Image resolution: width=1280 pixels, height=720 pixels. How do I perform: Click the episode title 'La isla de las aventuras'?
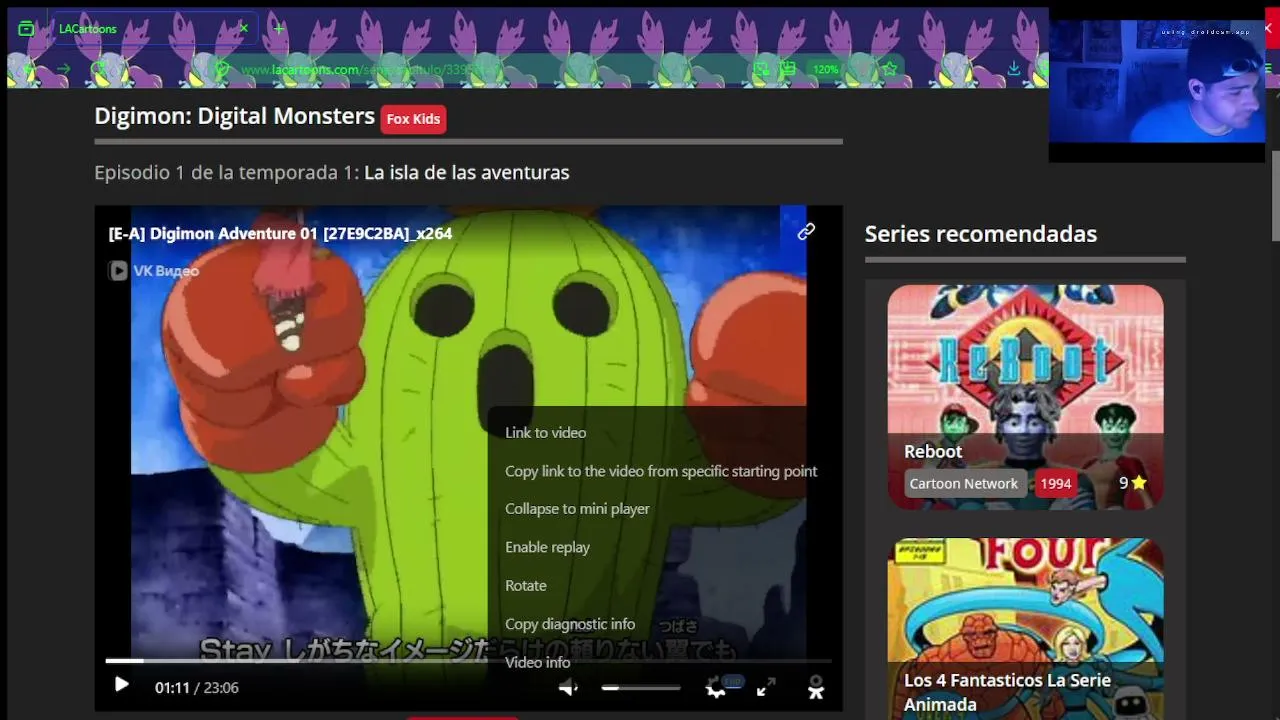467,172
